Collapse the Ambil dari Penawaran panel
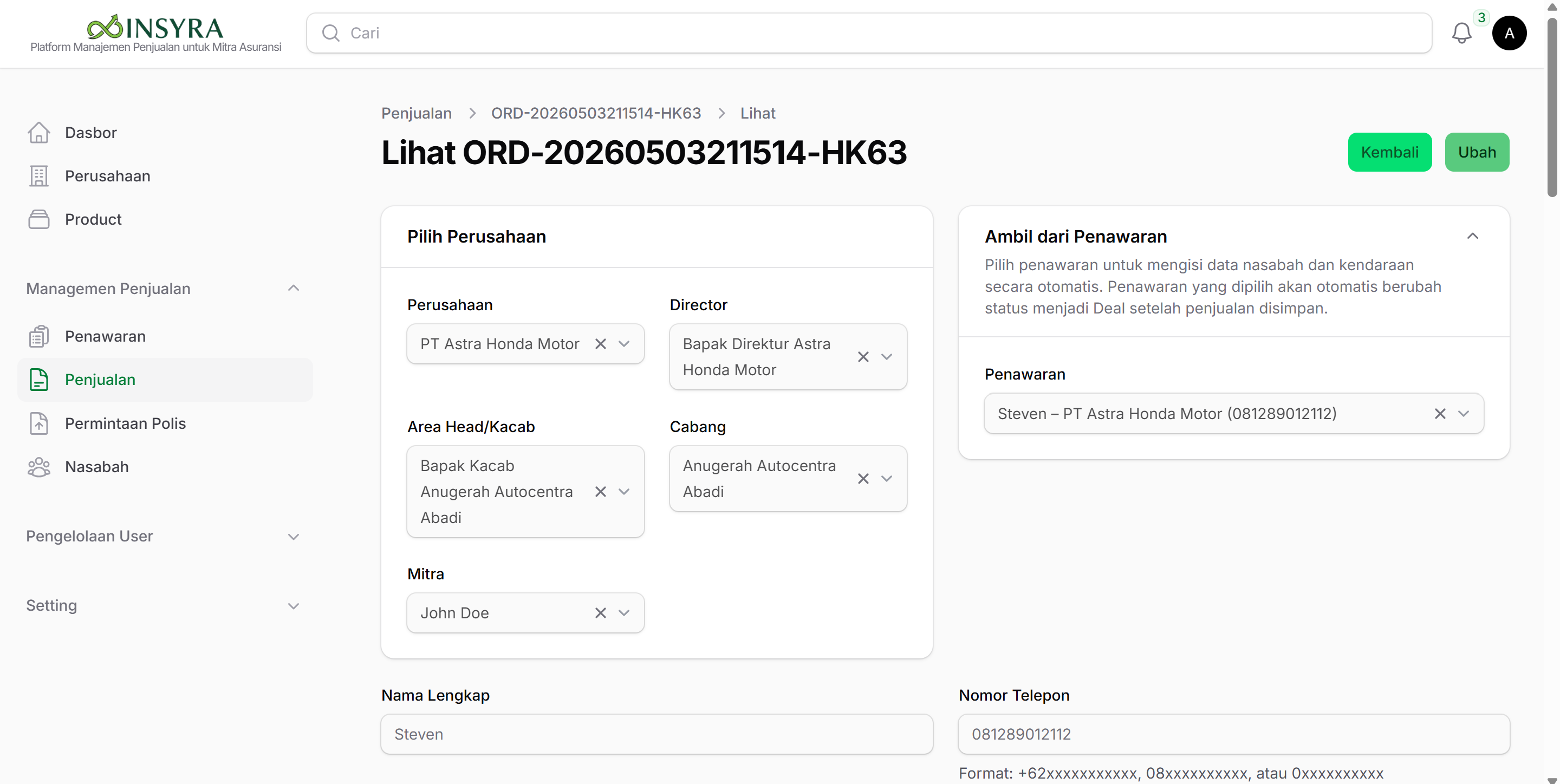This screenshot has height=784, width=1560. click(1473, 236)
